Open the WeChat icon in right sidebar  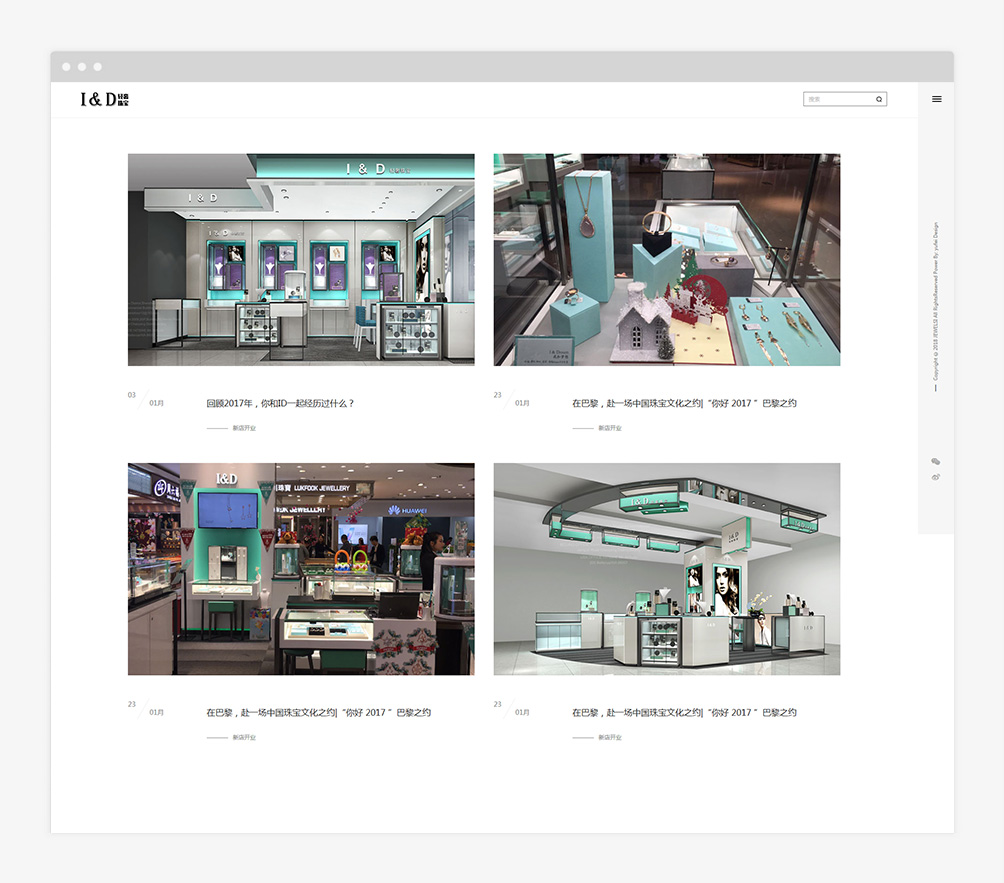[936, 462]
